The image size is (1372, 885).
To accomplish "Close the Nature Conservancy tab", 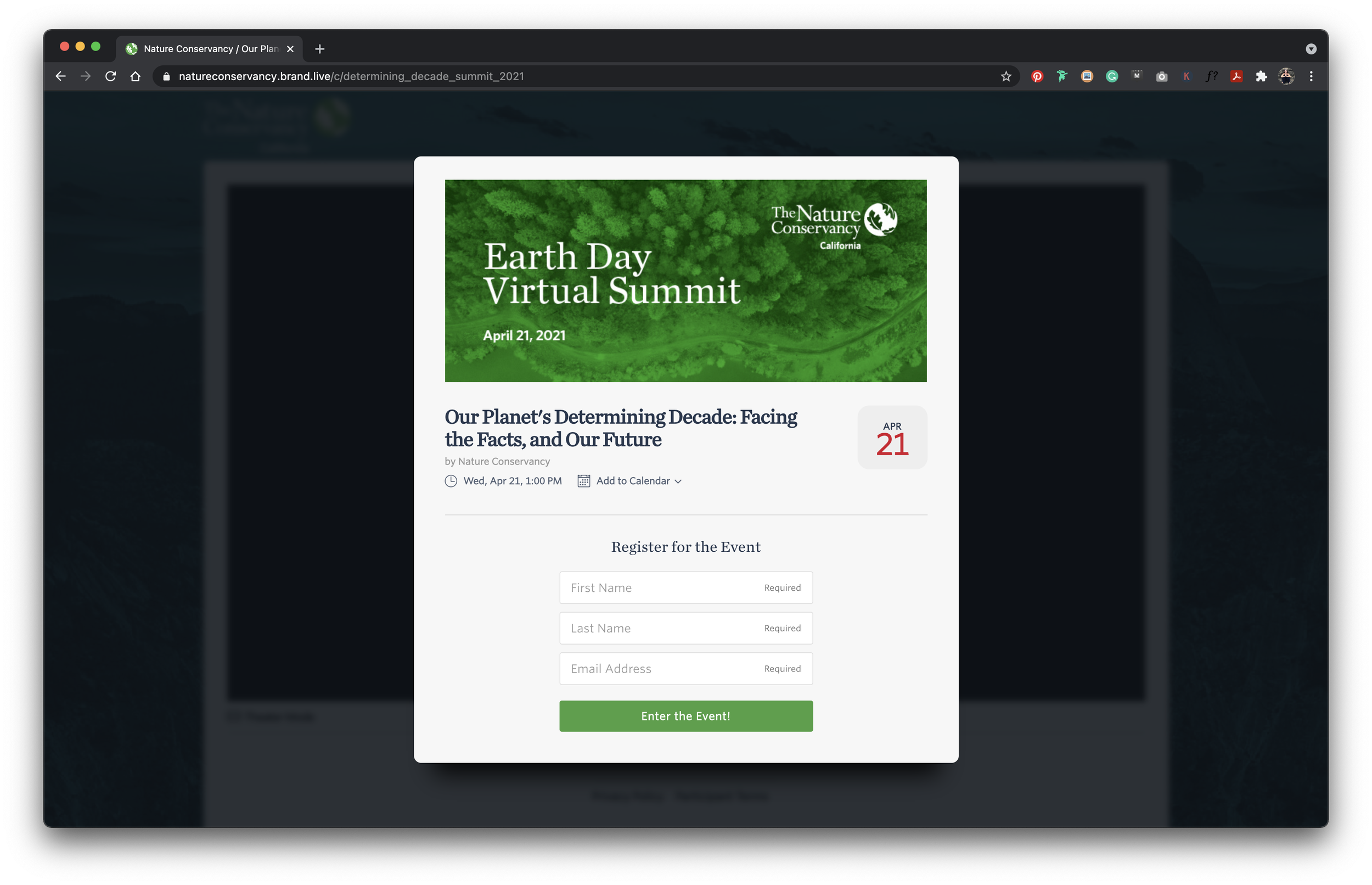I will pyautogui.click(x=290, y=49).
